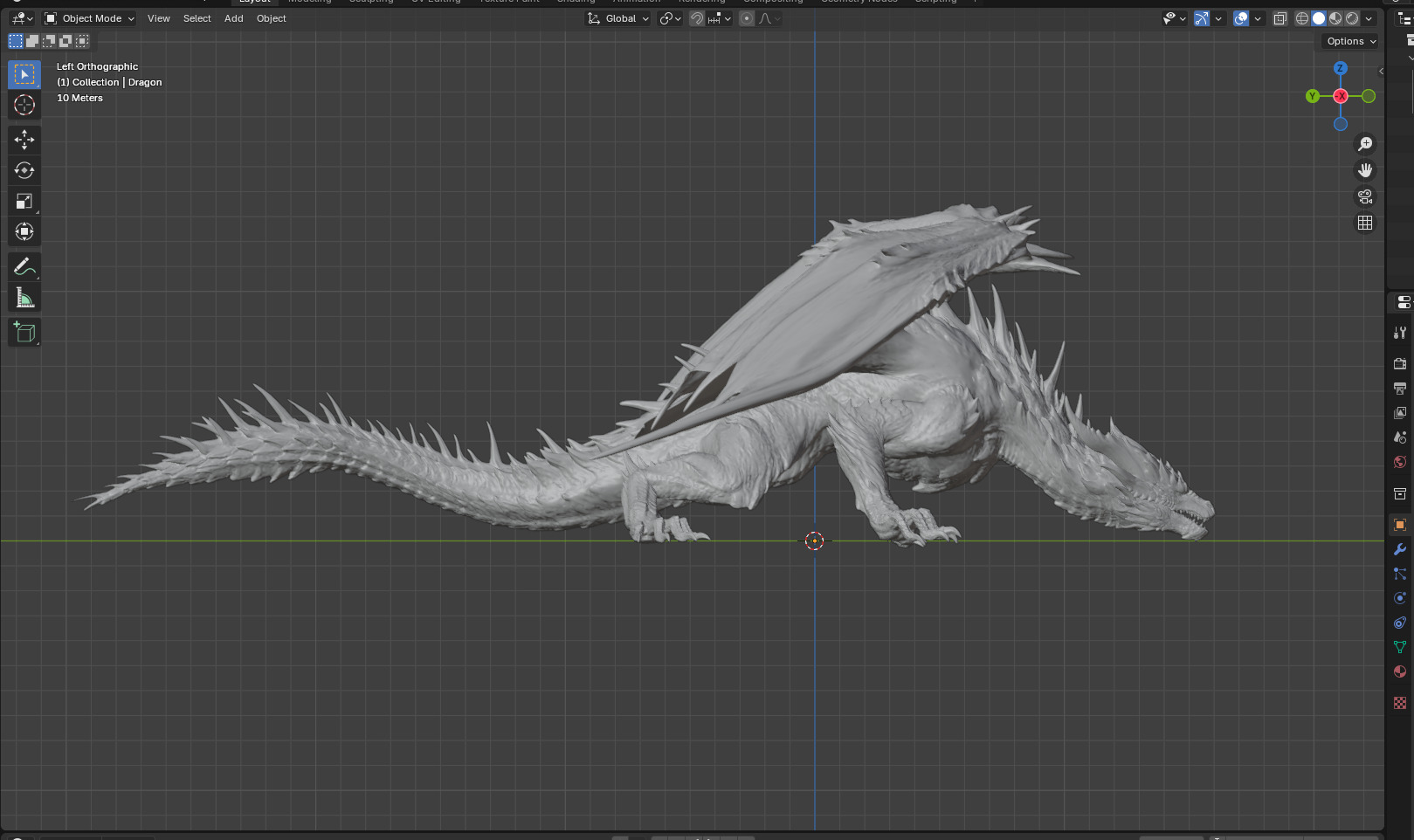
Task: Open the Particles properties tab
Action: 1400,574
